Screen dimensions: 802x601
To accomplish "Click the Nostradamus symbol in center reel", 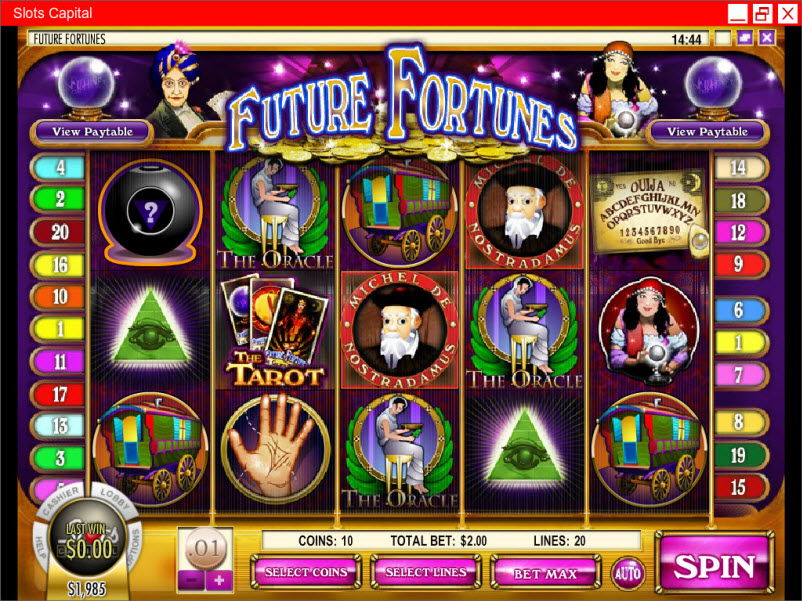I will 400,331.
